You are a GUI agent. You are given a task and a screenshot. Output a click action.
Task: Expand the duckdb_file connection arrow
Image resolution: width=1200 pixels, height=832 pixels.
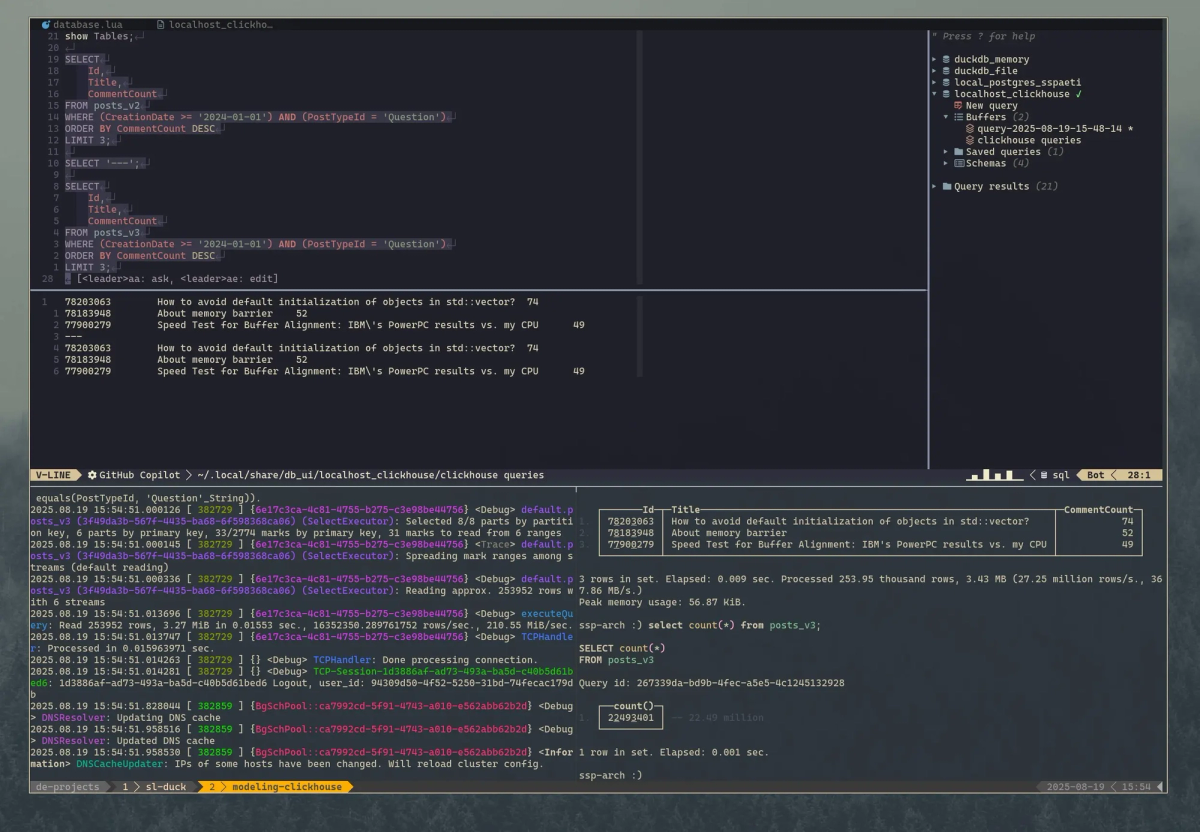click(x=935, y=71)
